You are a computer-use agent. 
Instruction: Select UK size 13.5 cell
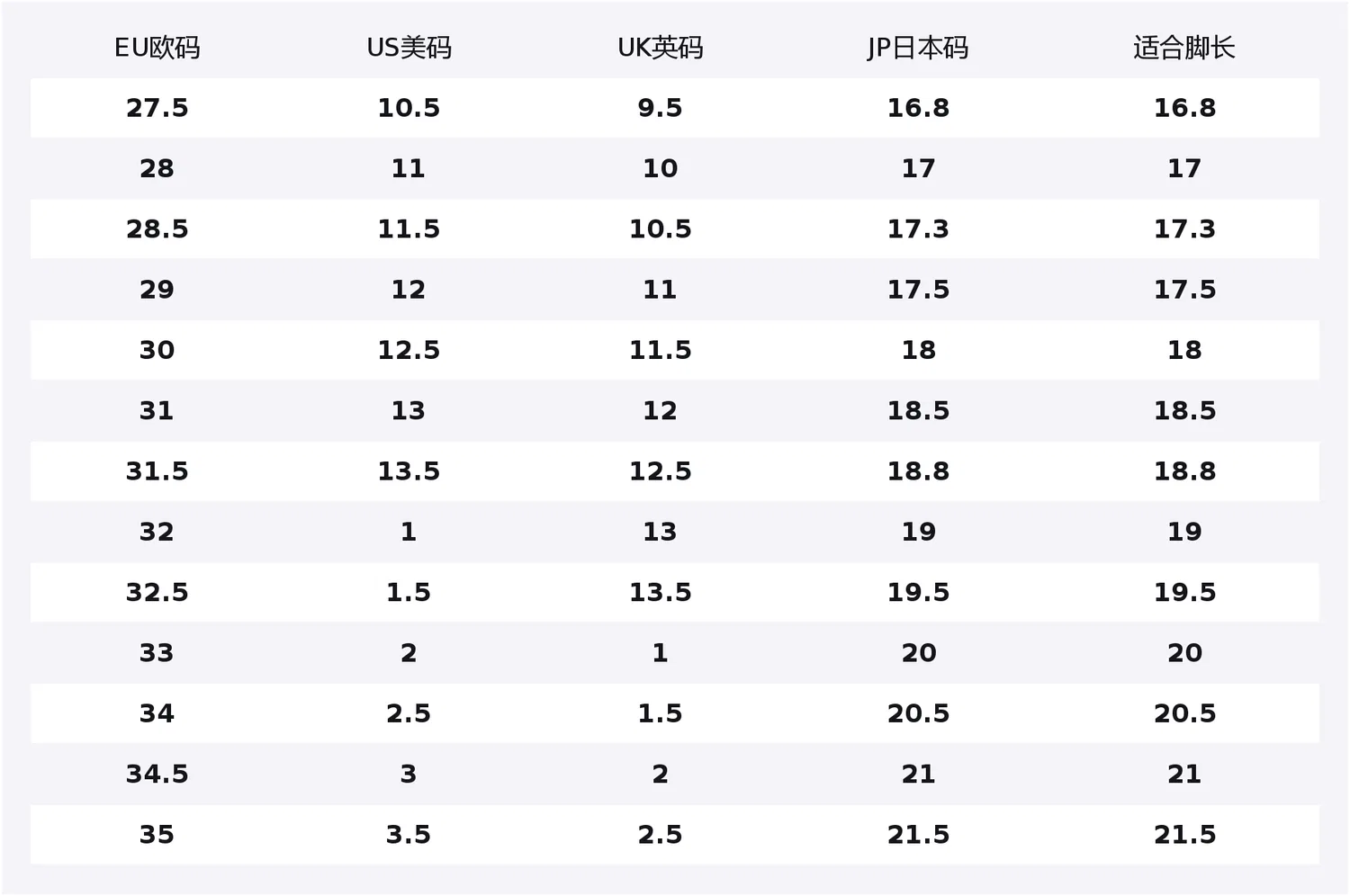click(660, 593)
